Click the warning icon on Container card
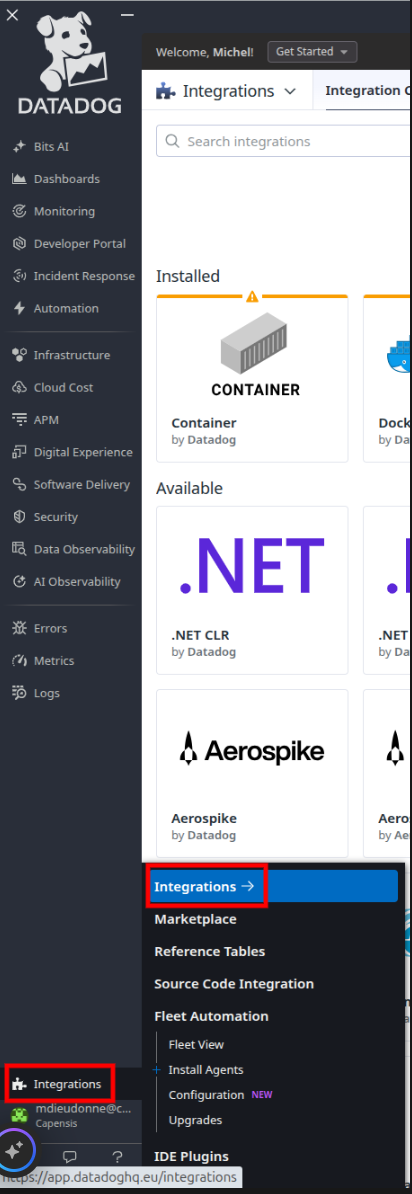The height and width of the screenshot is (1194, 412). (x=252, y=295)
